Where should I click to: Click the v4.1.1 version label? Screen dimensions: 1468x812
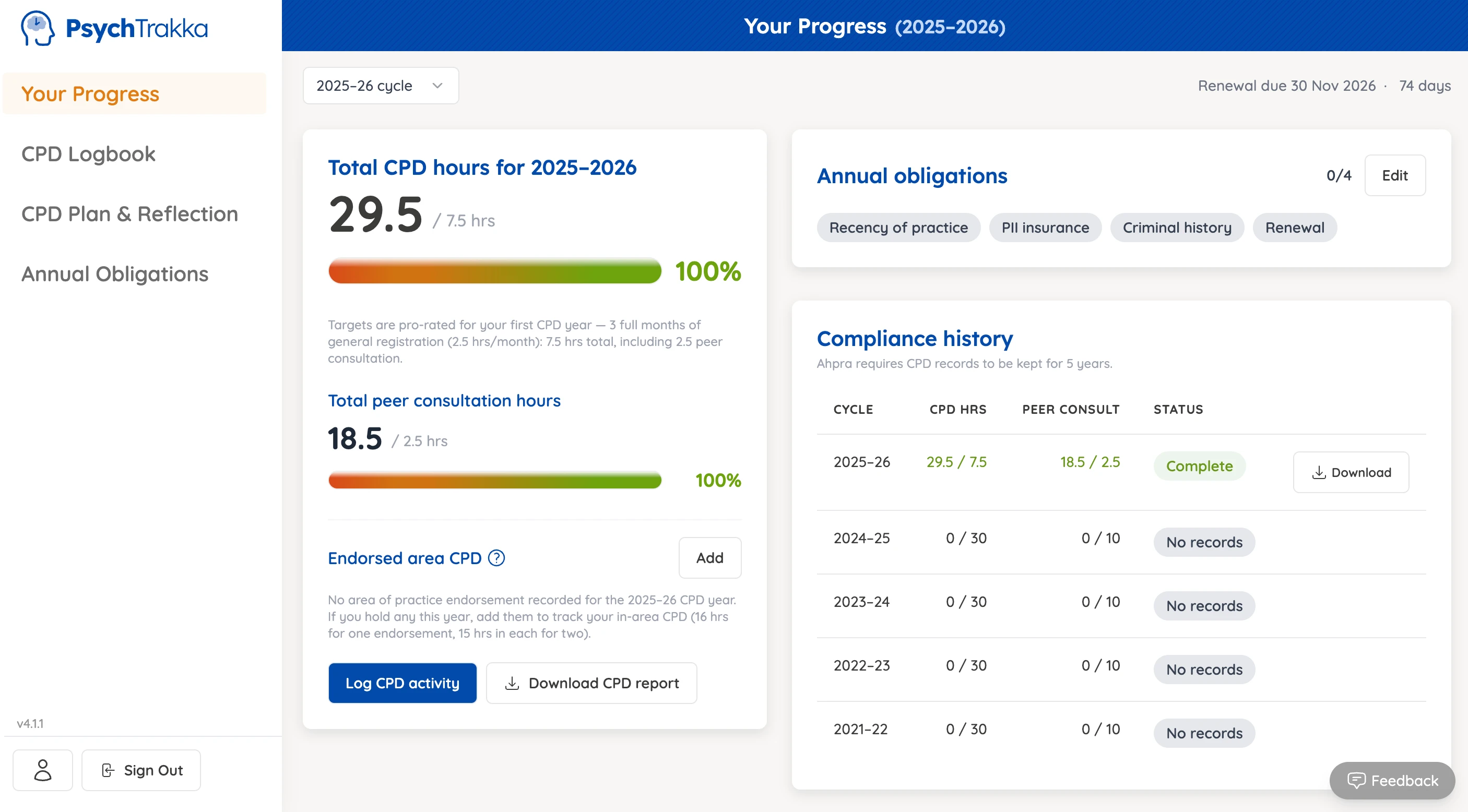[30, 724]
